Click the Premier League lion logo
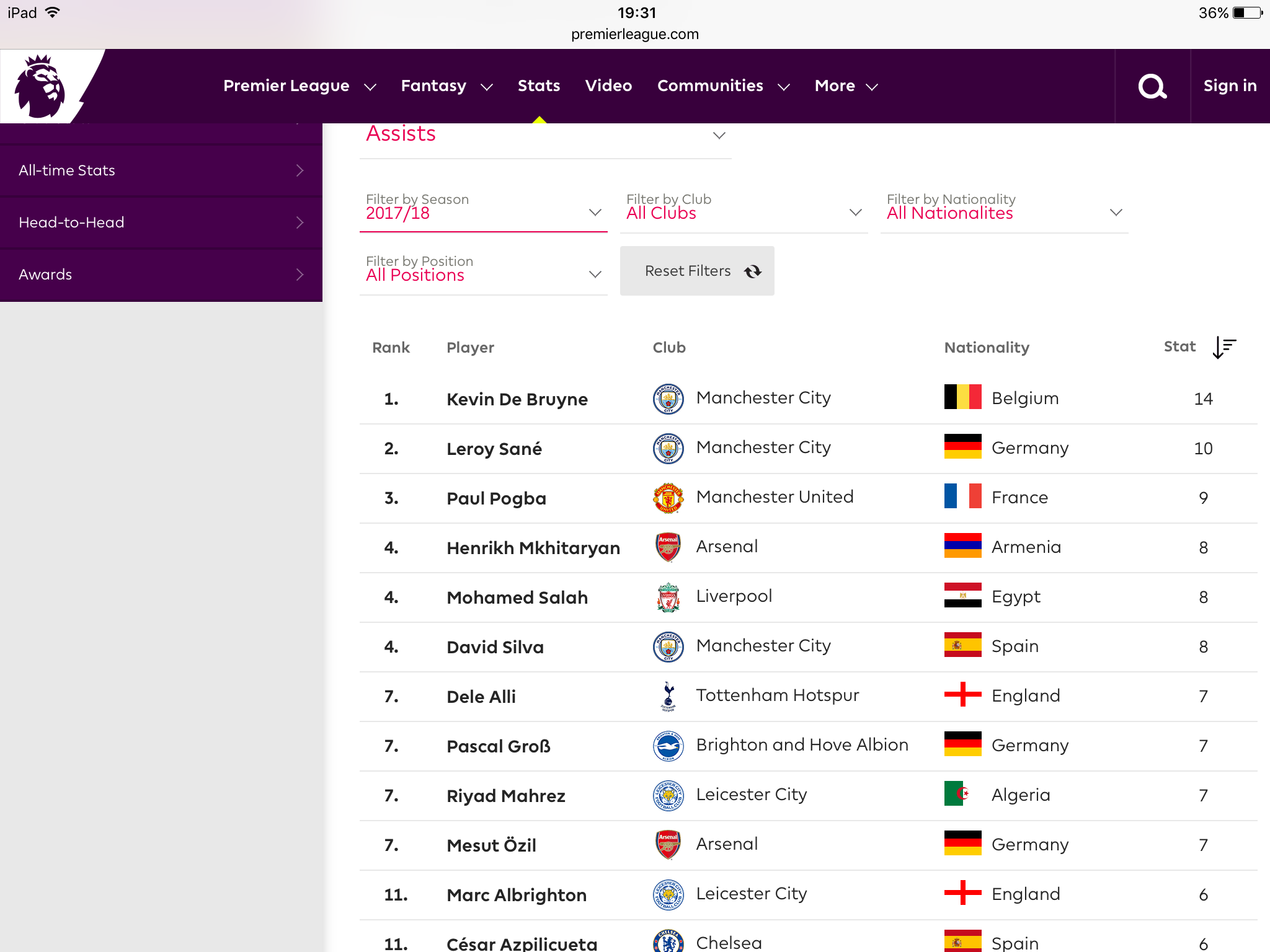The image size is (1270, 952). [40, 86]
